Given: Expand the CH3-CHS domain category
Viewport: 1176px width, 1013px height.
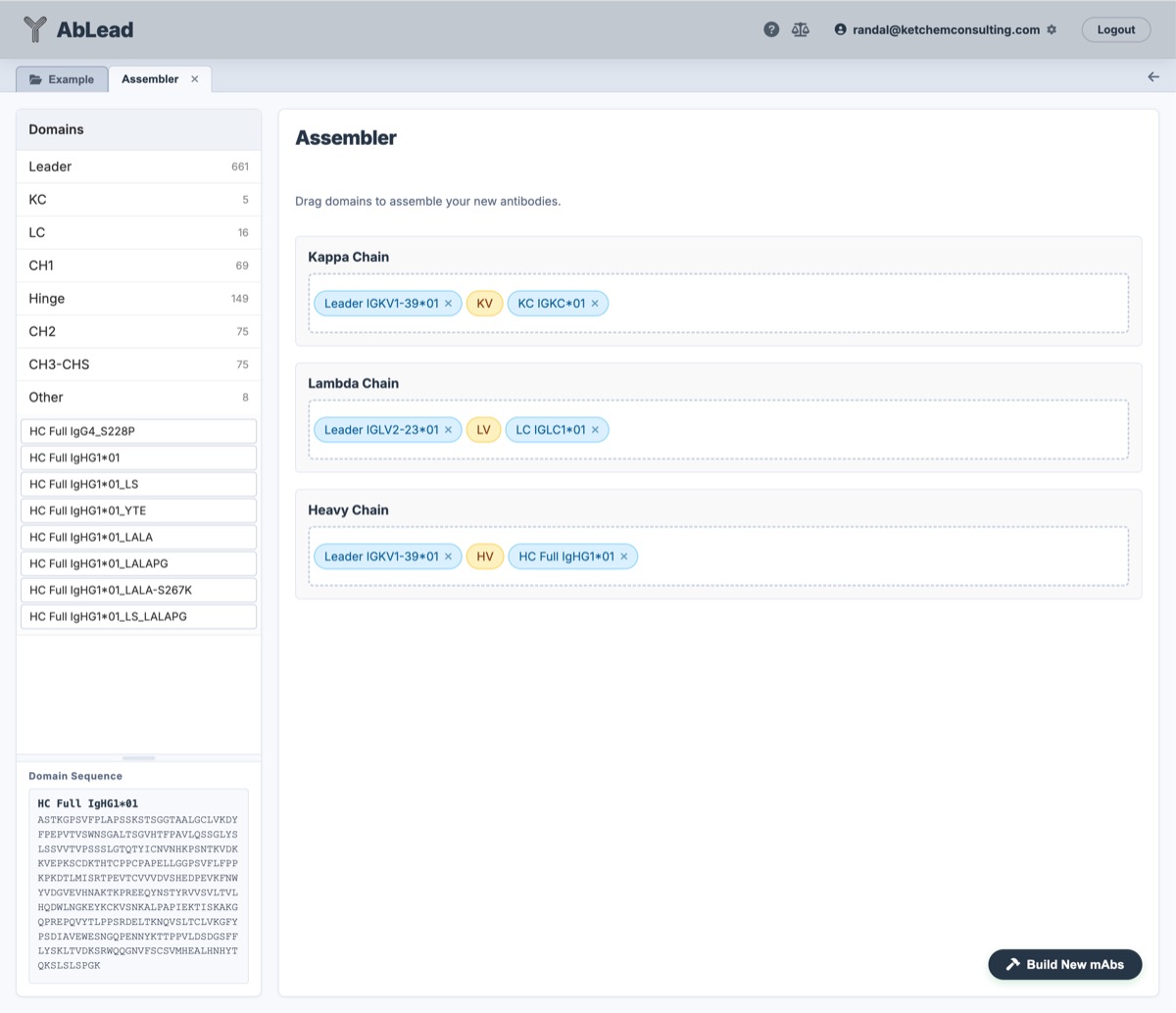Looking at the screenshot, I should click(138, 364).
